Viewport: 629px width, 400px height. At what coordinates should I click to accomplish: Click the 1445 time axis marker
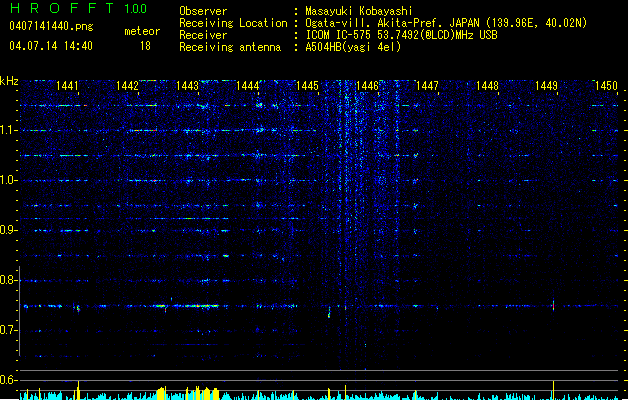click(307, 86)
